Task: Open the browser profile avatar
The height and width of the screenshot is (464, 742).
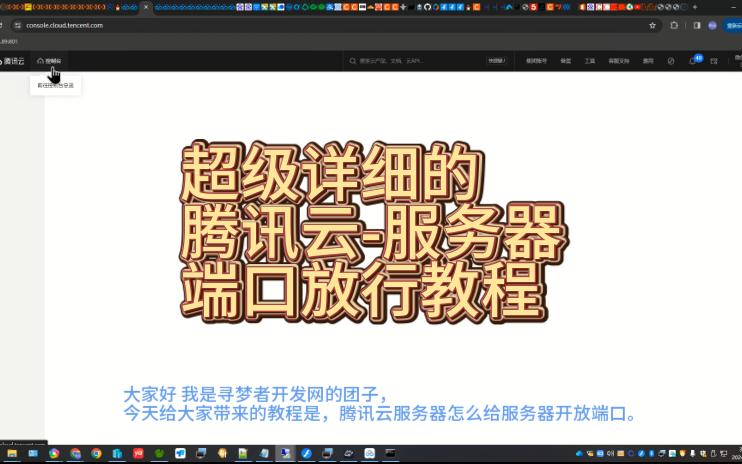Action: pos(712,26)
